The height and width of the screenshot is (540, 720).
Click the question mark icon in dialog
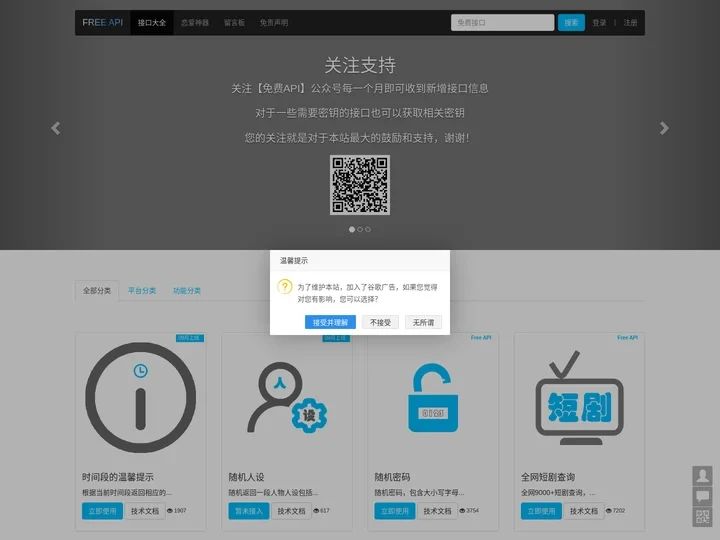coord(285,287)
